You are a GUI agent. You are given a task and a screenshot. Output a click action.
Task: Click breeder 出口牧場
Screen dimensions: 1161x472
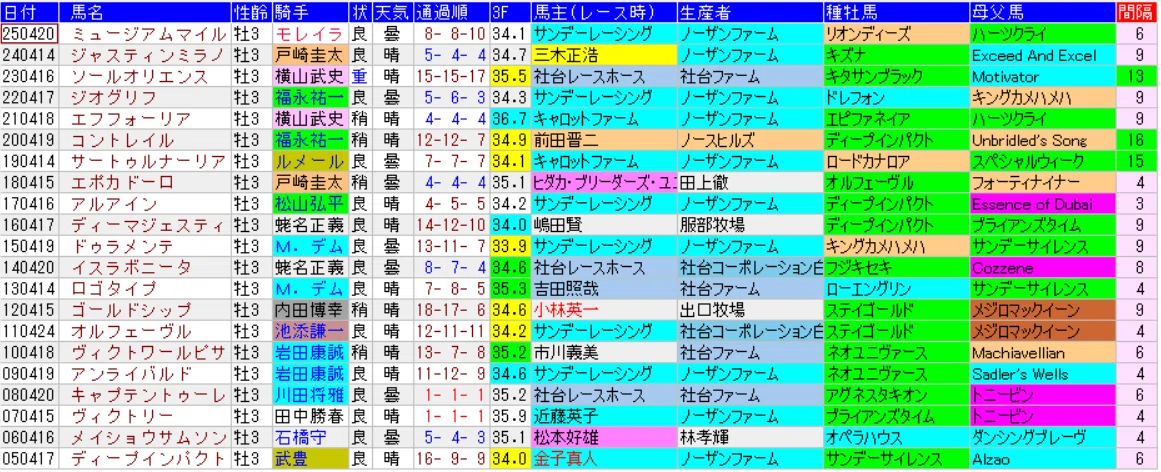point(749,310)
